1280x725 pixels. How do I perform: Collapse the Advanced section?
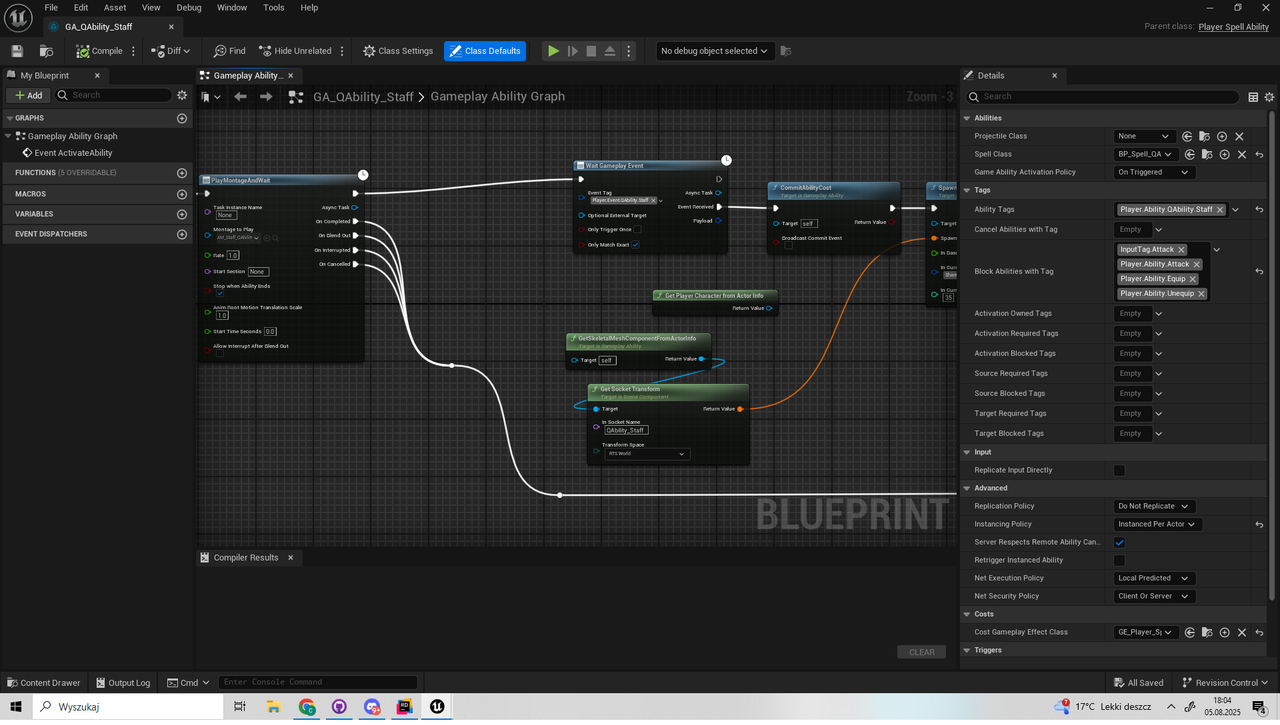[x=967, y=488]
